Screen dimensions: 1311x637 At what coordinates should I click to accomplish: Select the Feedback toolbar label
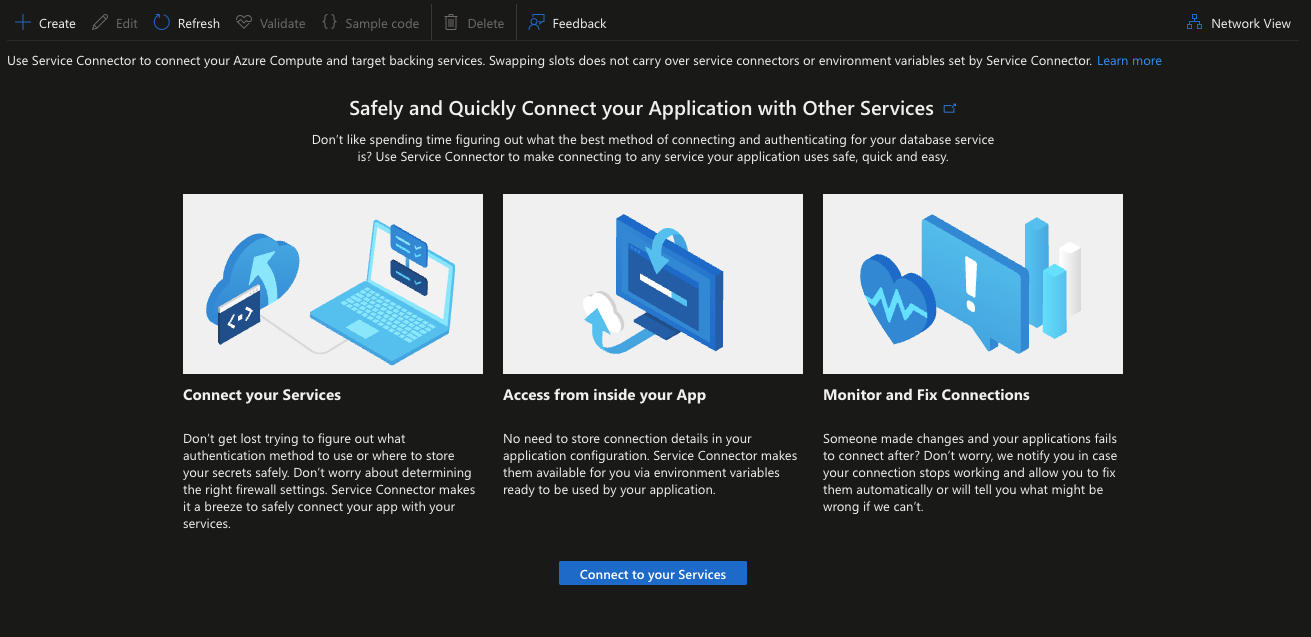point(579,24)
